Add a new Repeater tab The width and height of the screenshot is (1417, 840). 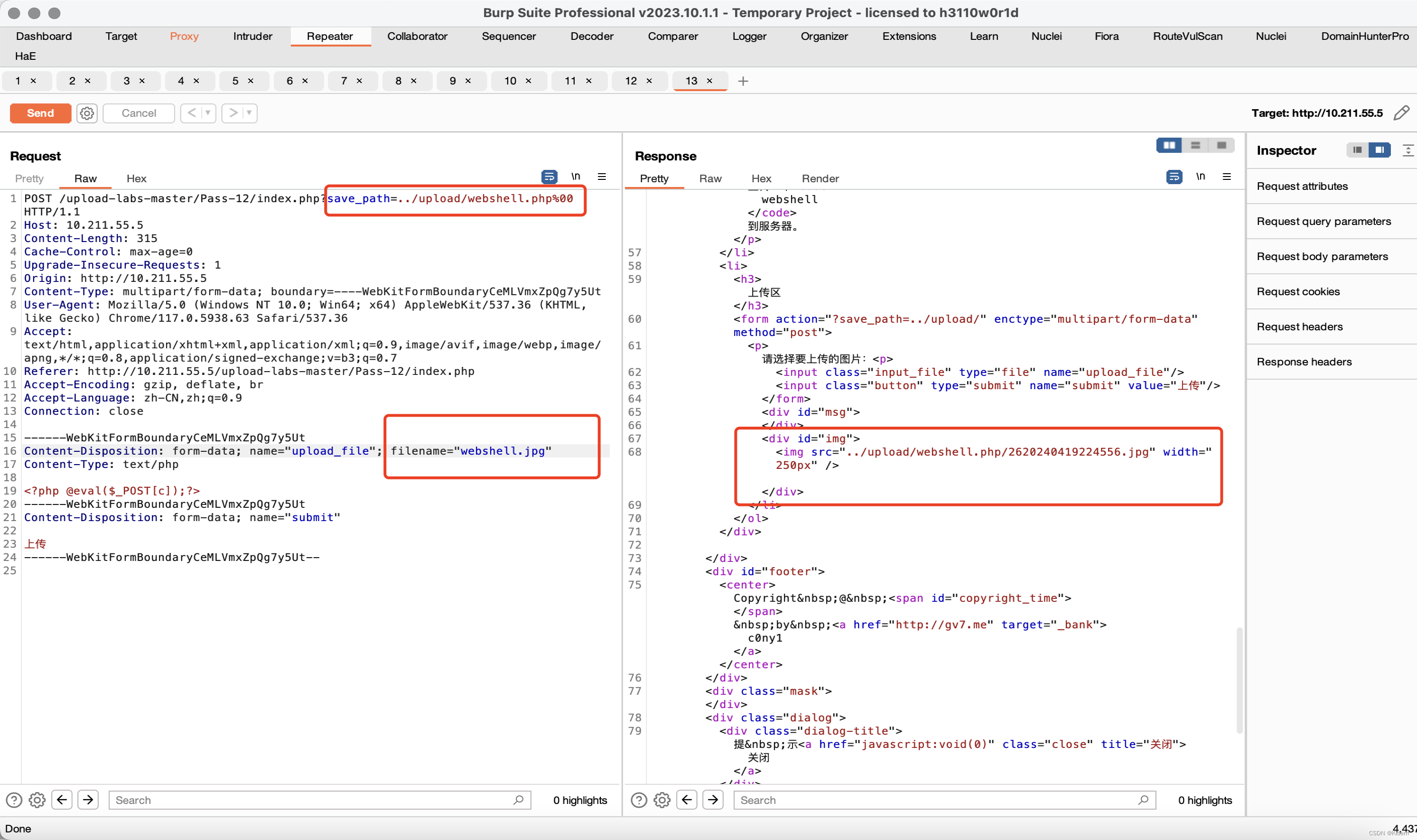[743, 81]
